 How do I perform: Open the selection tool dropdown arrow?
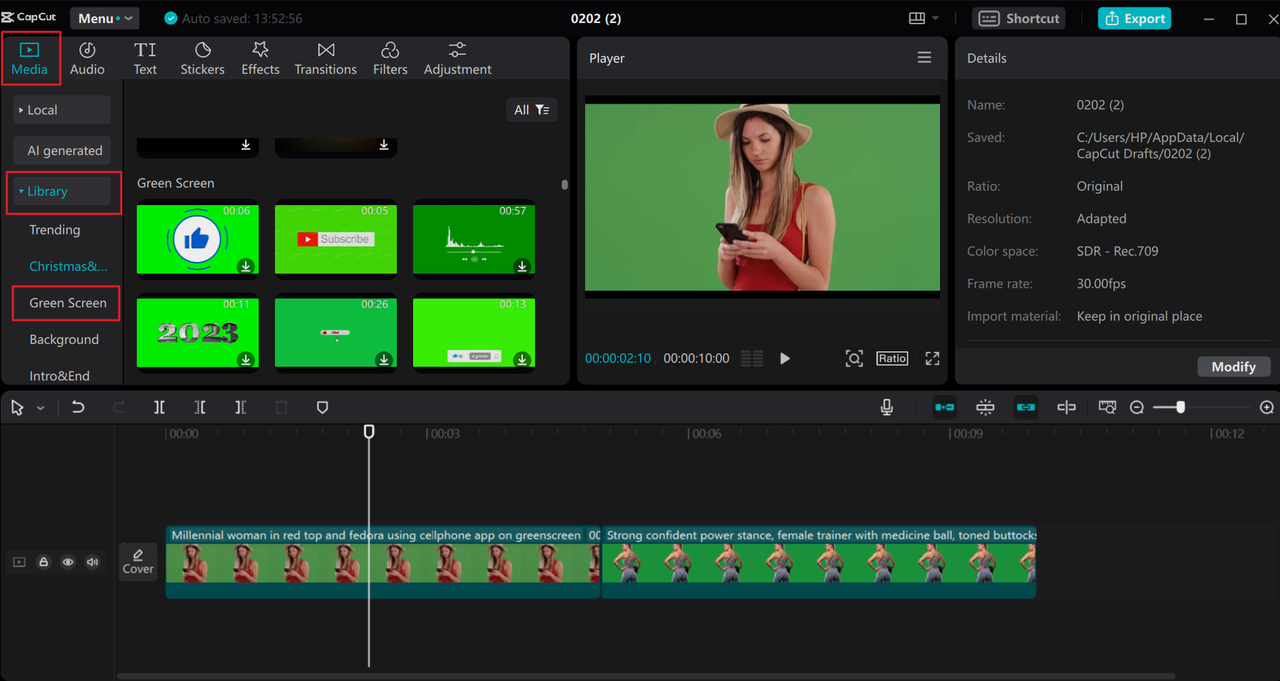41,408
